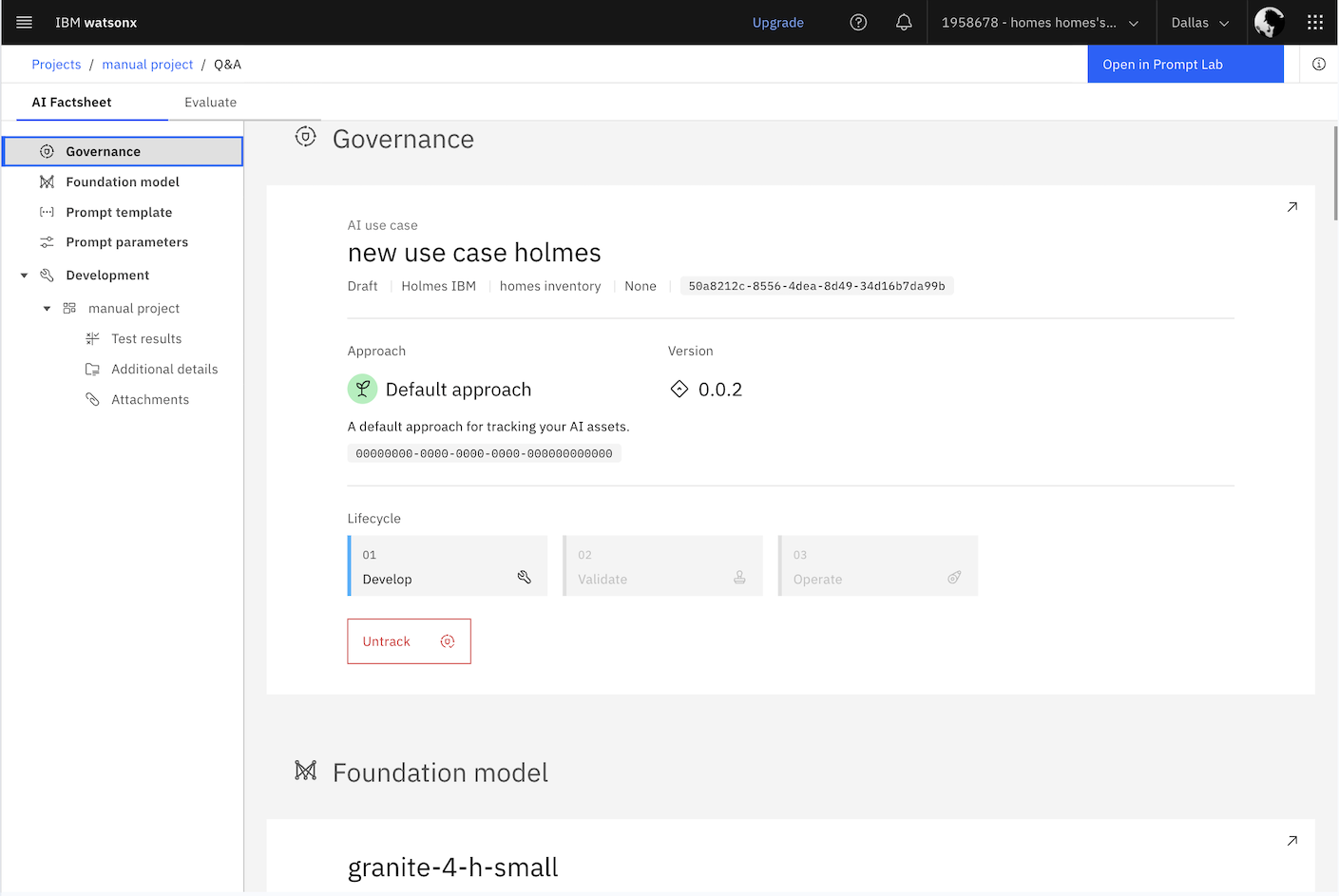The image size is (1339, 896).
Task: Open Additional details in the sidebar
Action: click(x=164, y=369)
